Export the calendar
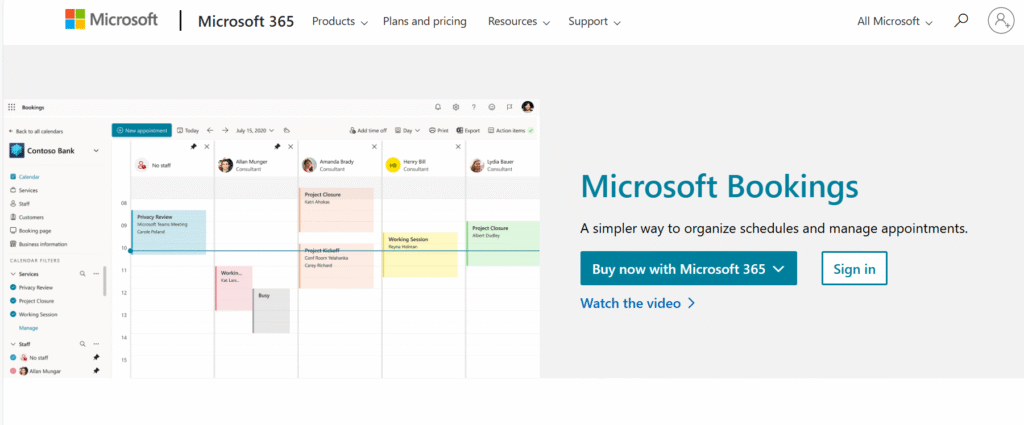The height and width of the screenshot is (425, 1024). click(x=468, y=131)
